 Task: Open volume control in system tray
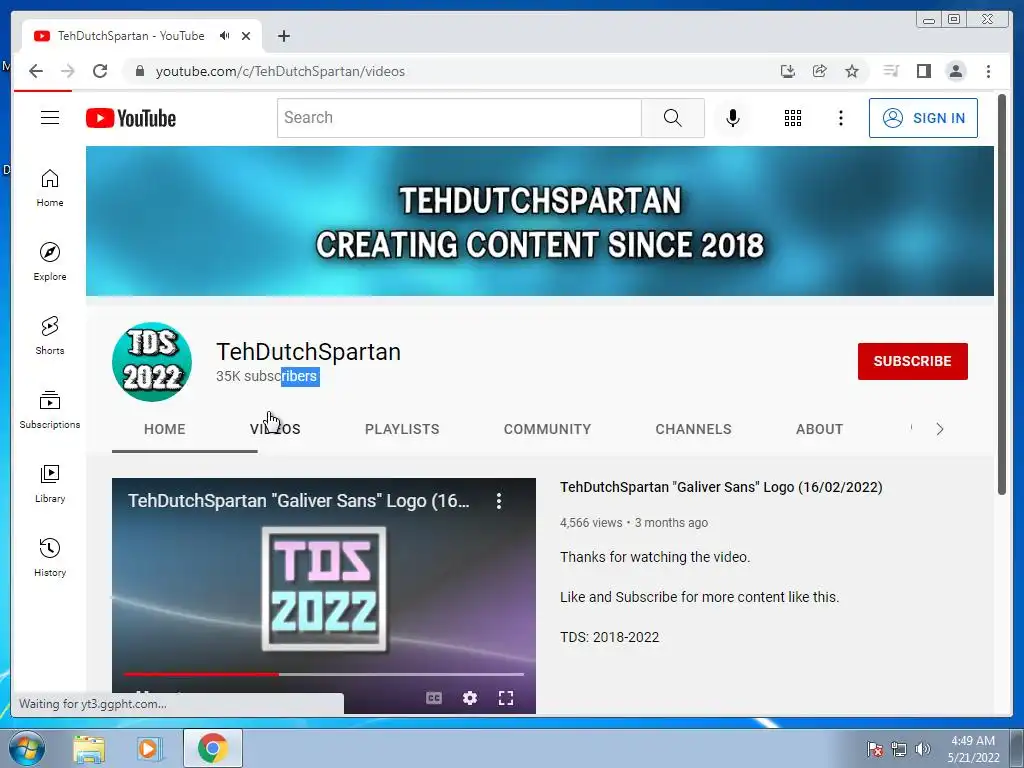(x=922, y=749)
